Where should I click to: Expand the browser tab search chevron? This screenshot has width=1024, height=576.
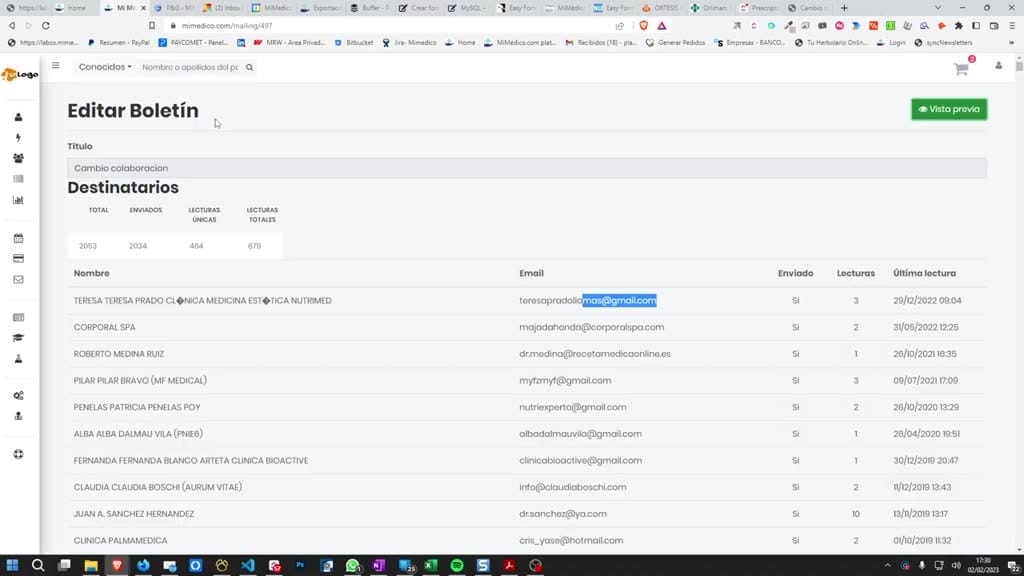(x=938, y=8)
